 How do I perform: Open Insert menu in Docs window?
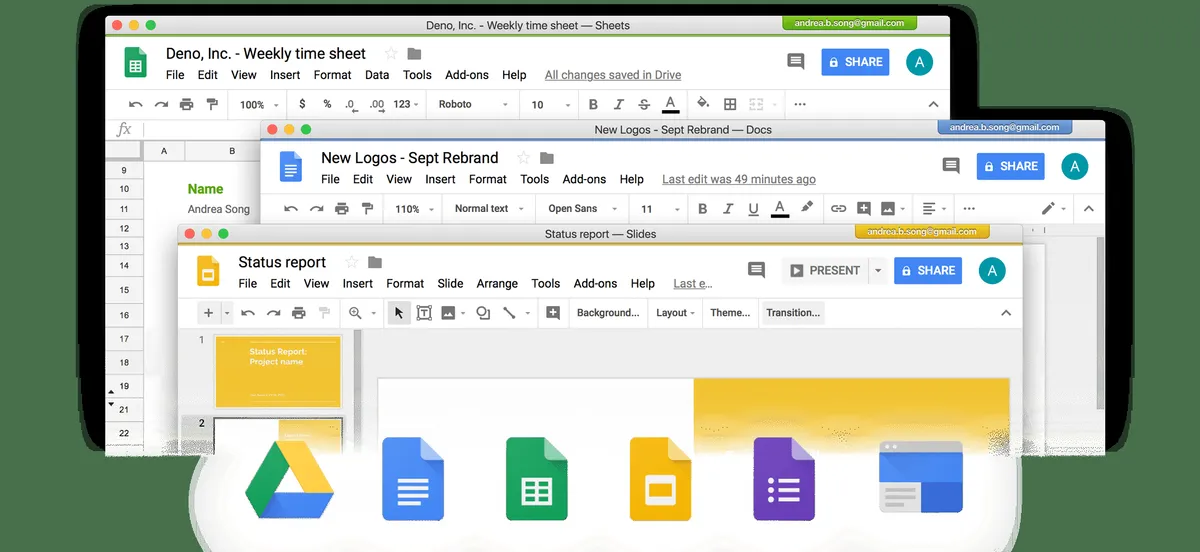pos(440,179)
